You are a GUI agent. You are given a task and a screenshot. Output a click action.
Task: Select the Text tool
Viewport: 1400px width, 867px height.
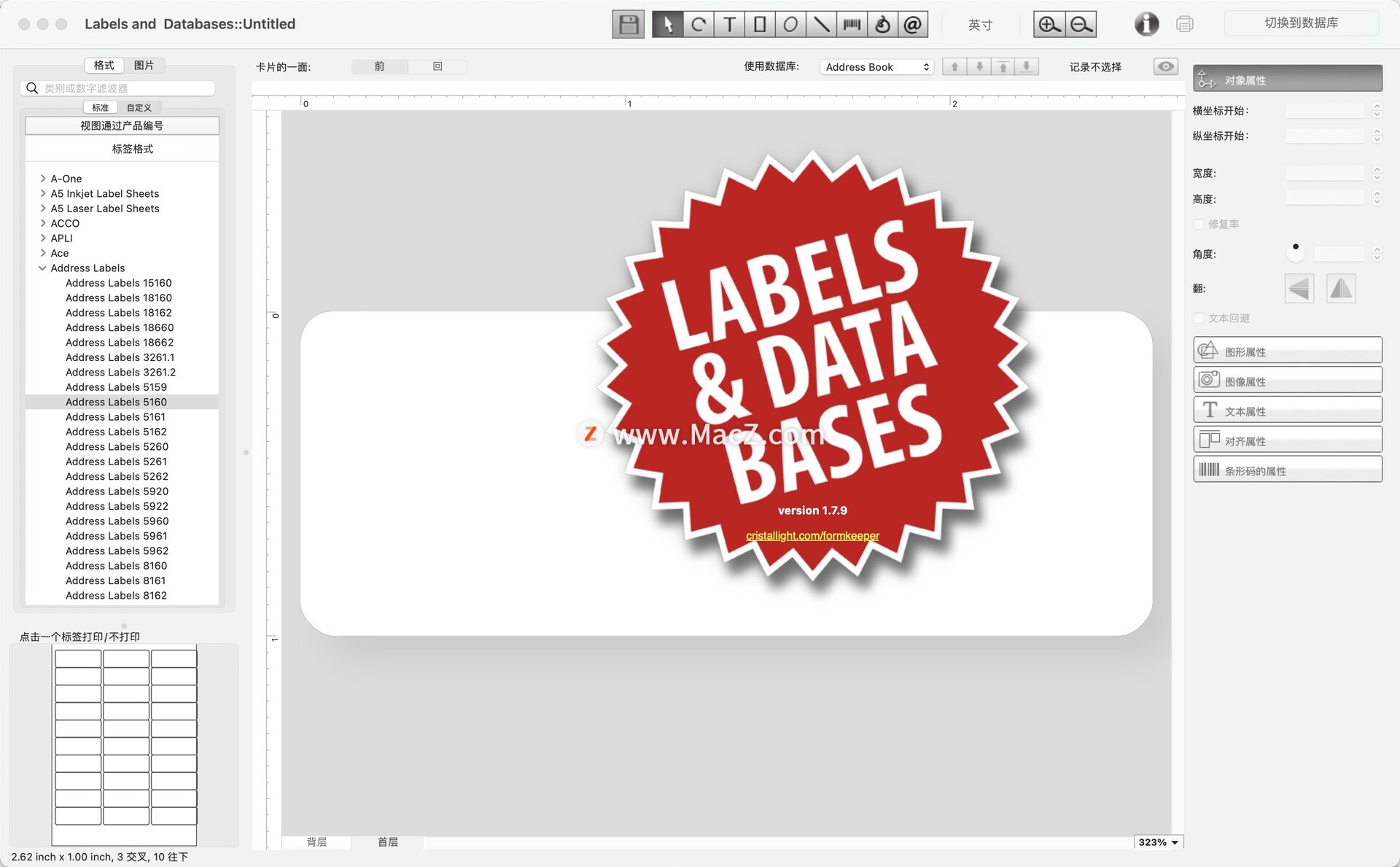pyautogui.click(x=729, y=25)
